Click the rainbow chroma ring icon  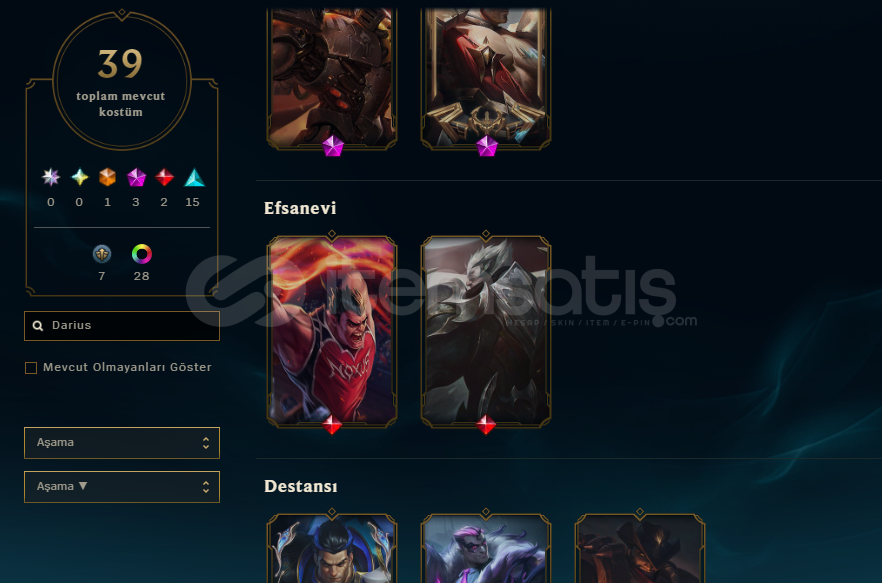click(x=142, y=254)
